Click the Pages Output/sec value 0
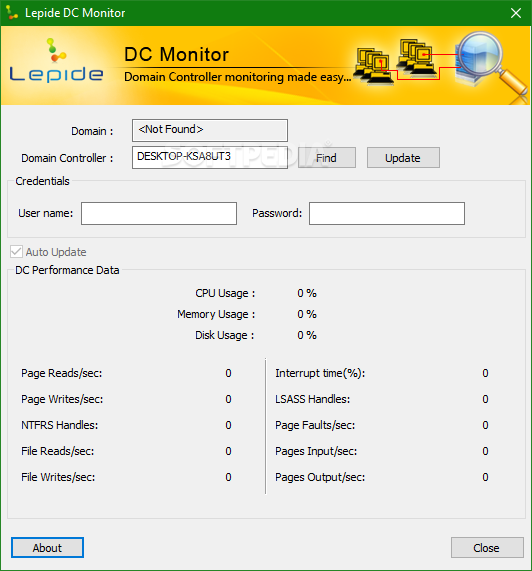Viewport: 532px width, 571px height. tap(485, 477)
